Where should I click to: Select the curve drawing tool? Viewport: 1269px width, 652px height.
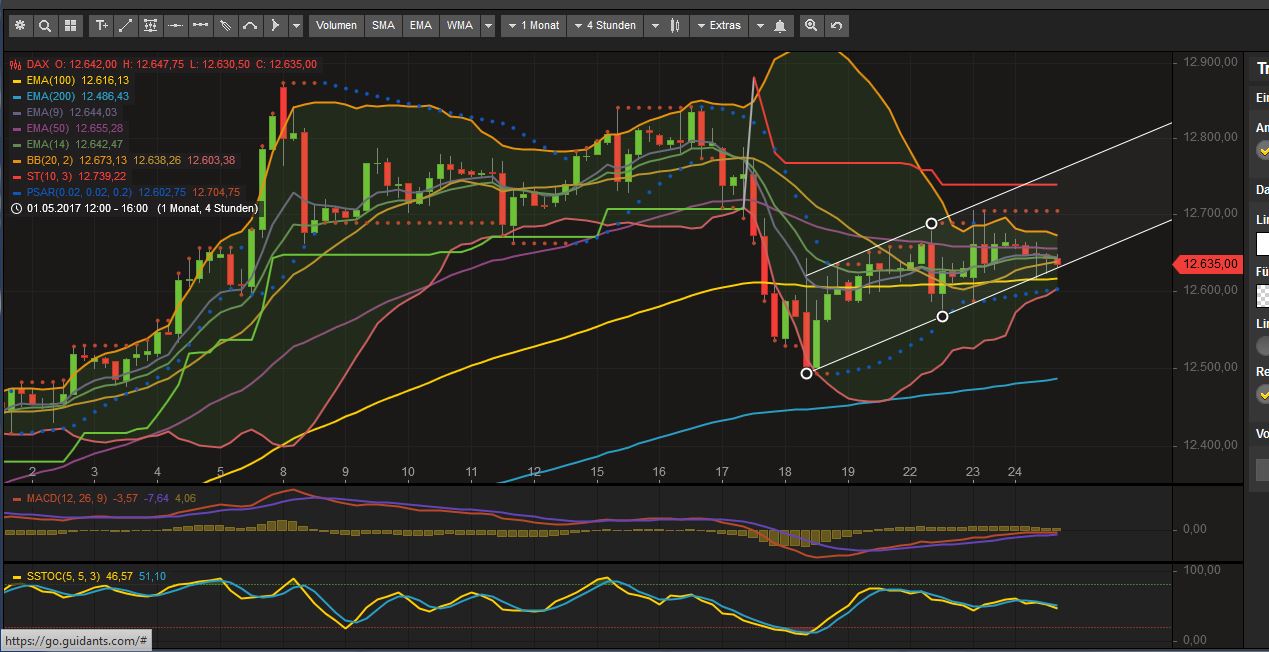[x=250, y=25]
